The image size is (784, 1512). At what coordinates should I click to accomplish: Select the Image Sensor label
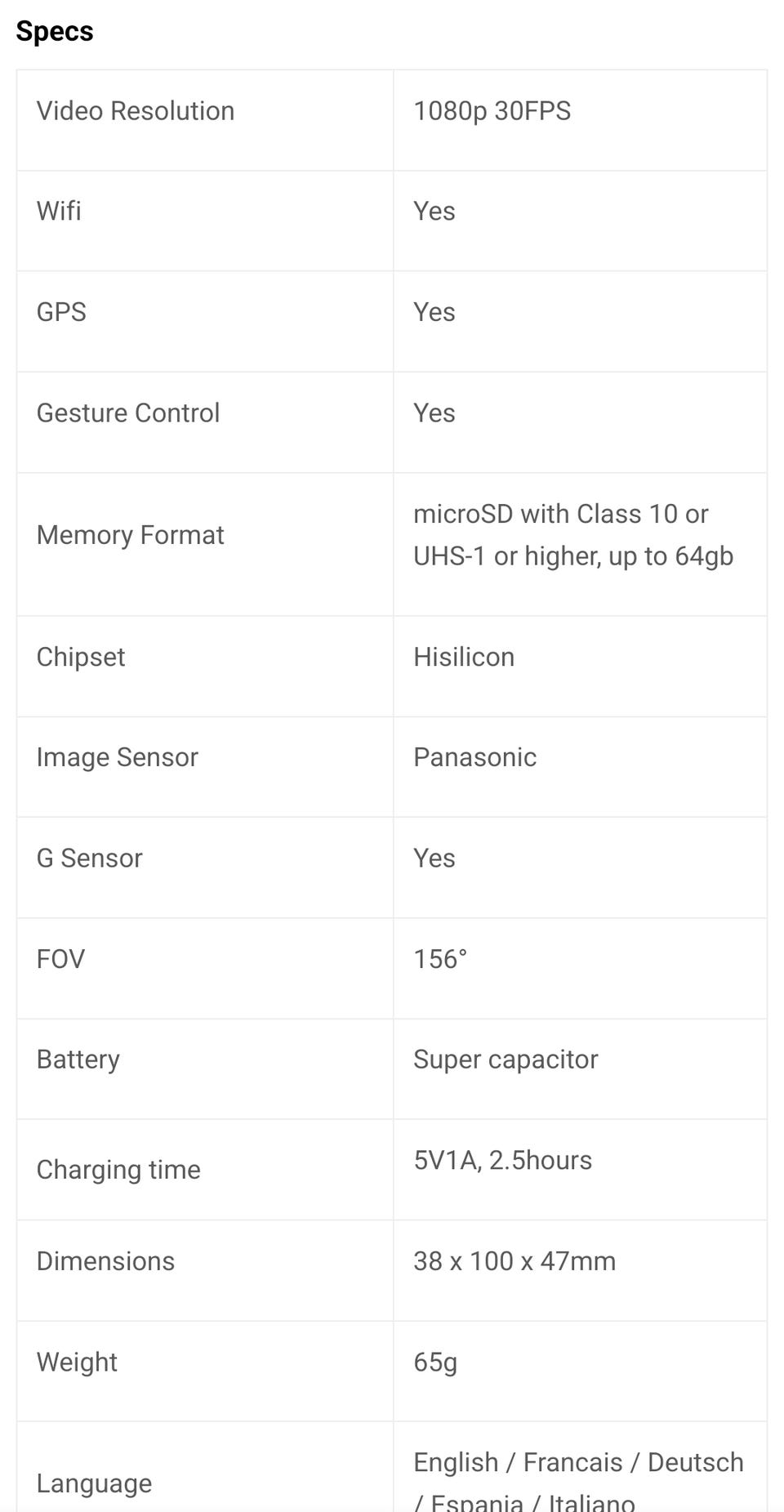[117, 758]
